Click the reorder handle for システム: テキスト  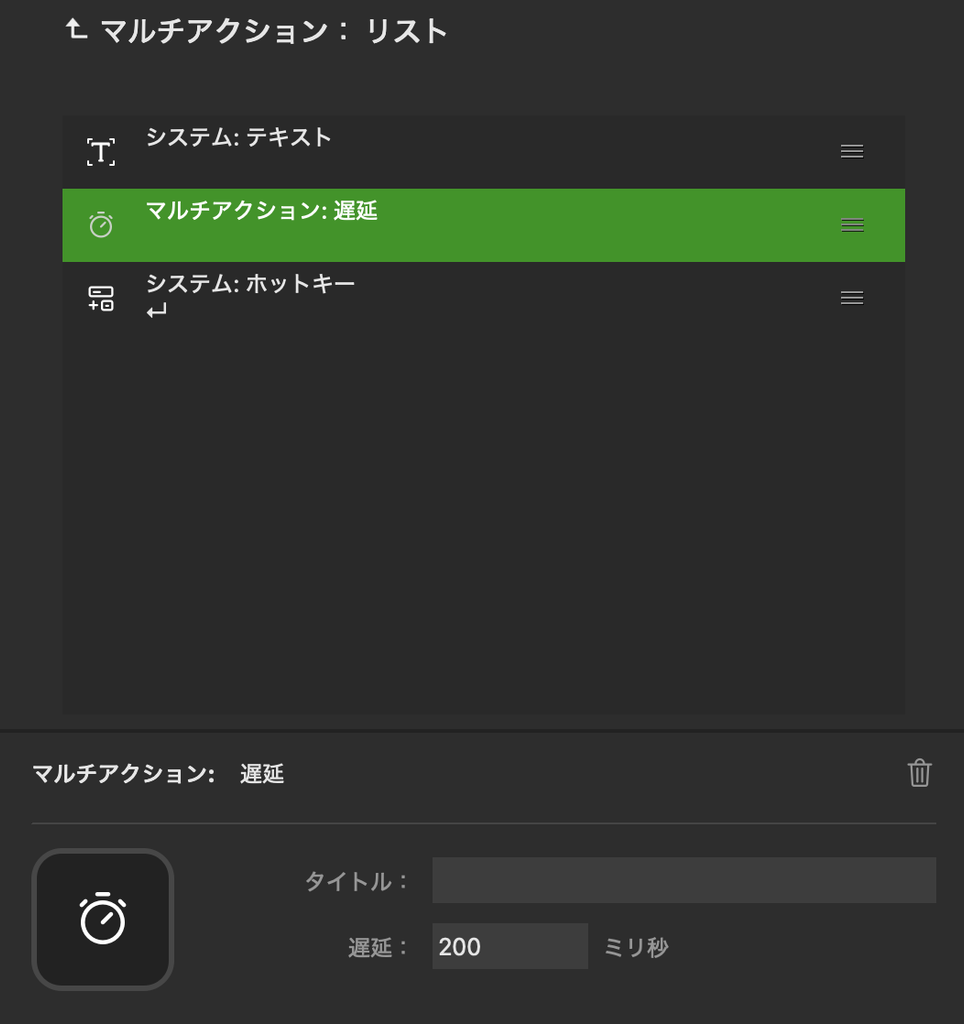click(x=852, y=152)
